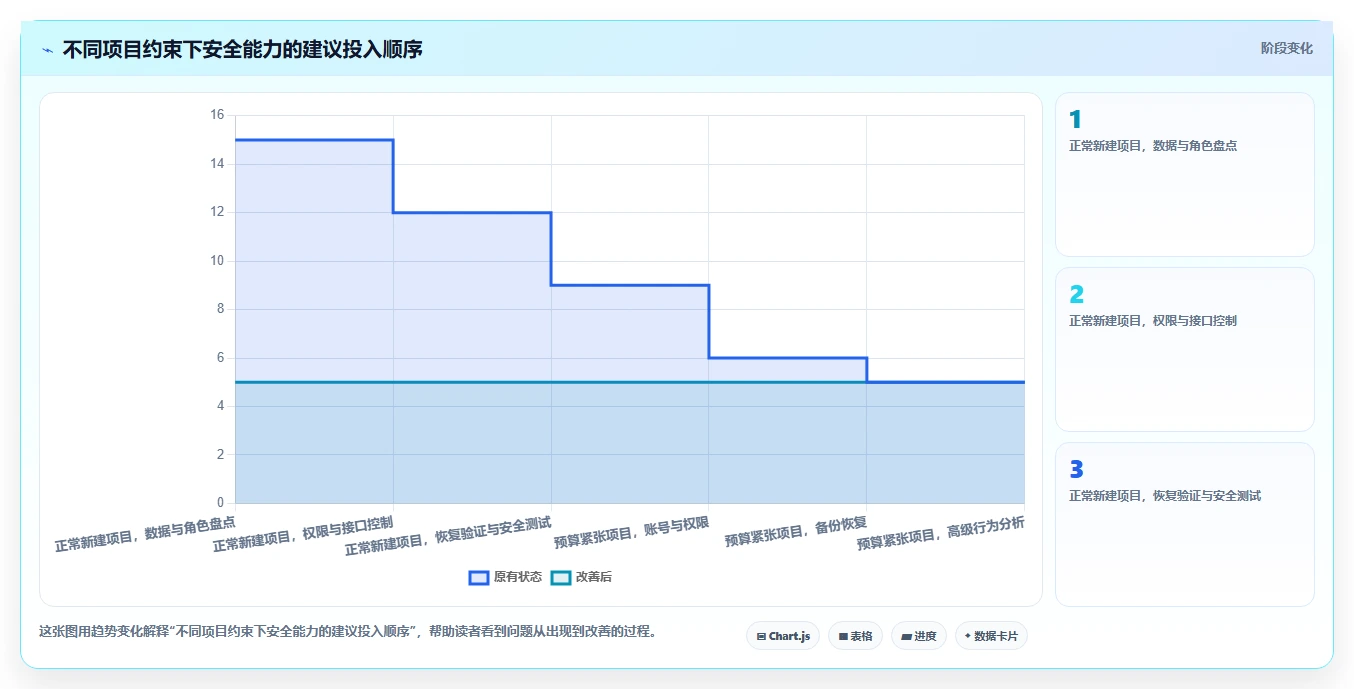
Task: Open card 1 正常新建项目，数据与角色盘点
Action: coord(1184,175)
